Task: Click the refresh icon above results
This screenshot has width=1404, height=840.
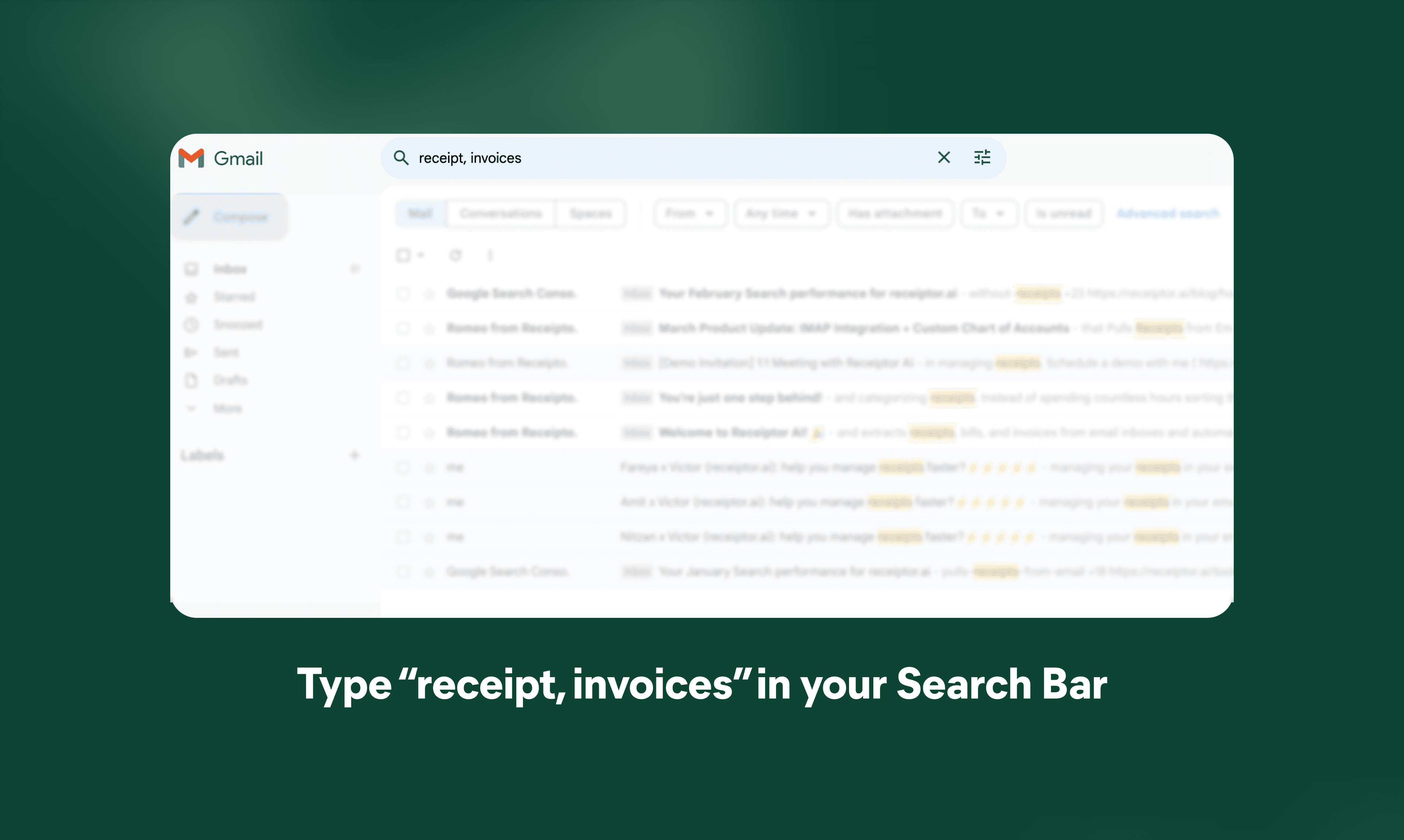Action: 455,255
